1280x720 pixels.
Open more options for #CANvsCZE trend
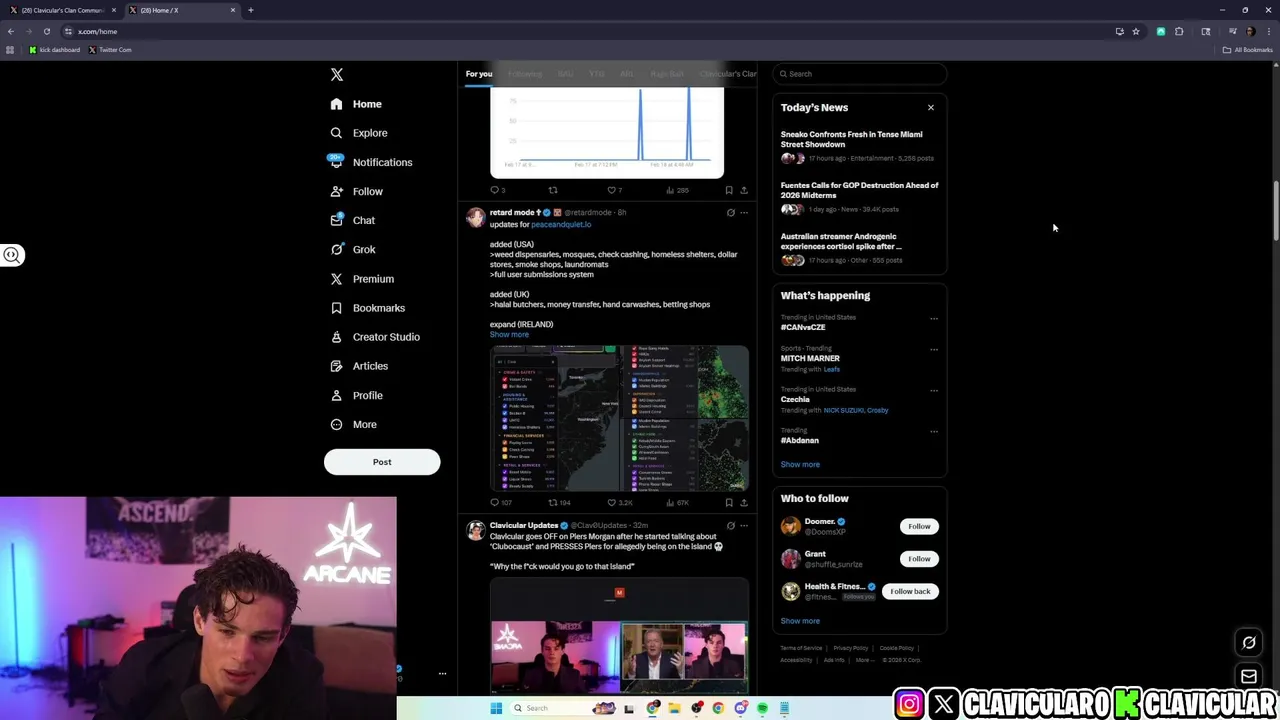(934, 318)
